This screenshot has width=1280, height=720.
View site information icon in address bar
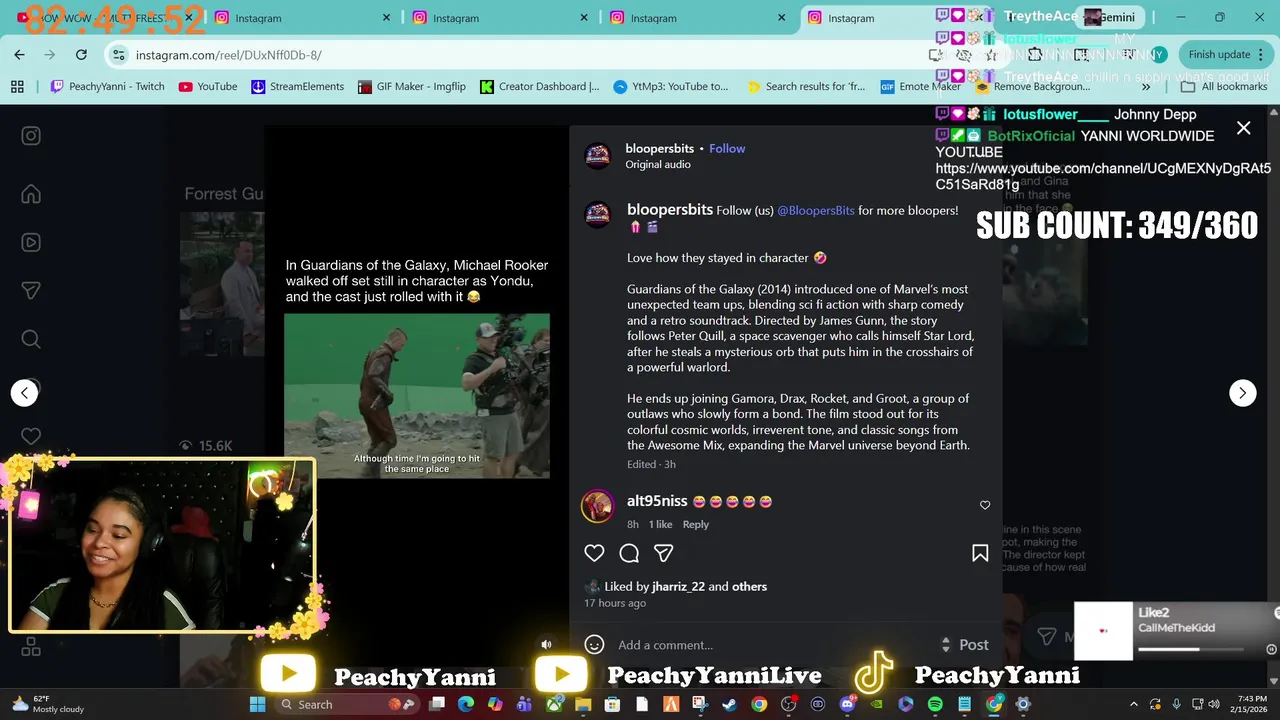click(x=119, y=55)
